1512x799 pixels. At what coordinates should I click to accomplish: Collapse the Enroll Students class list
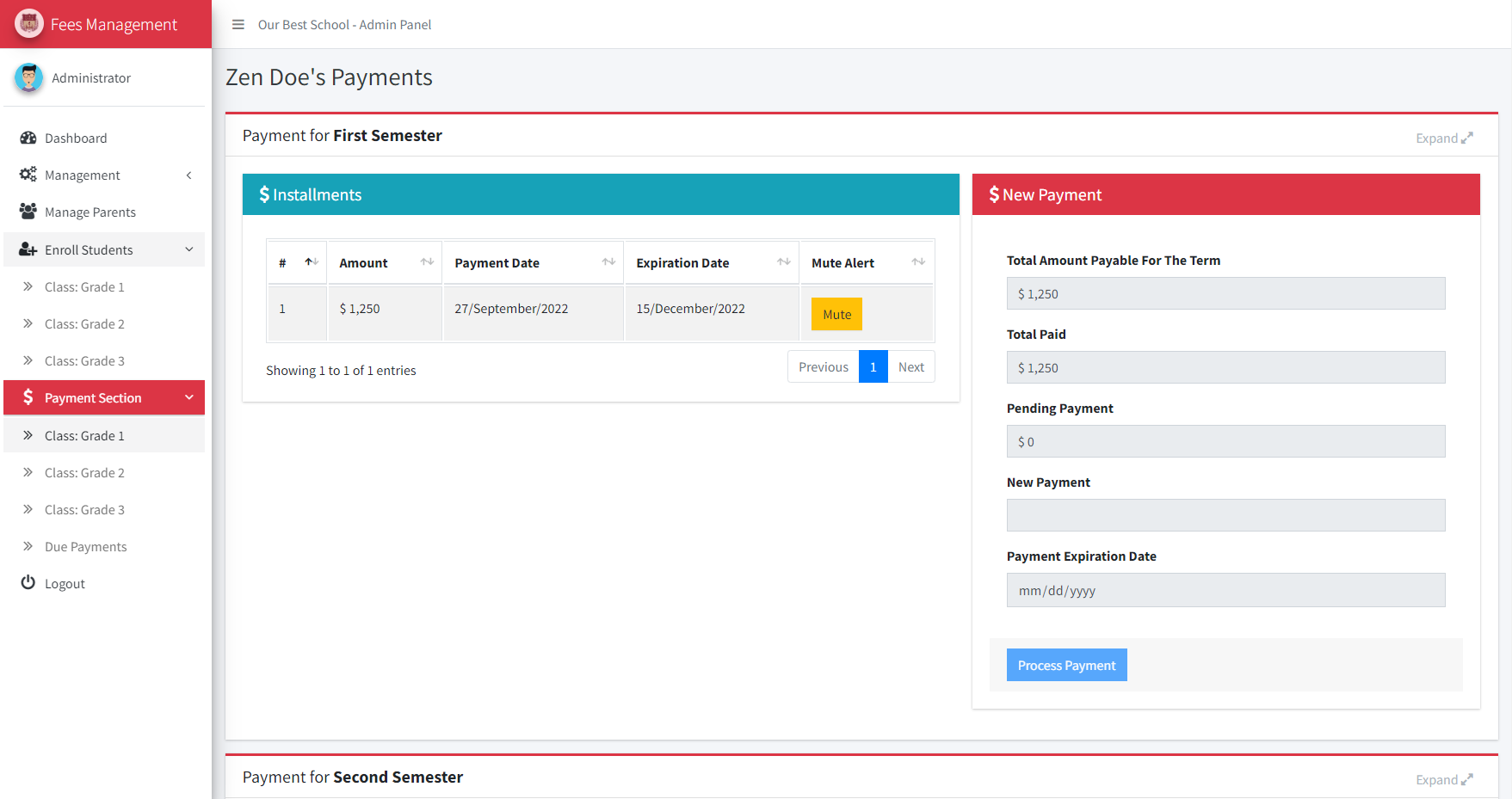point(188,249)
